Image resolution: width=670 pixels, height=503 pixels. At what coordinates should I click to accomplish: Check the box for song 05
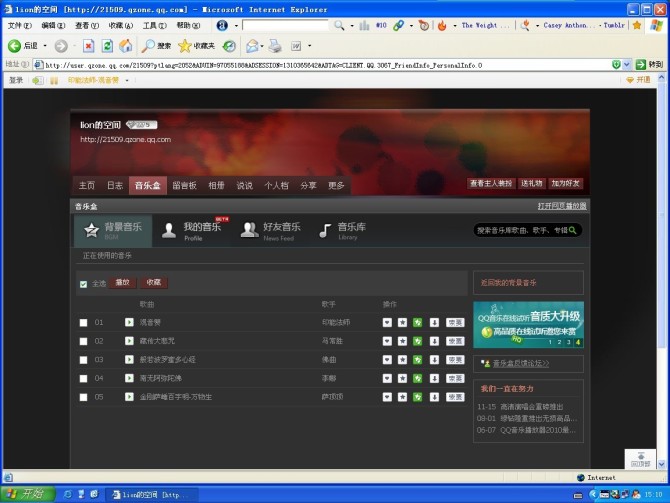83,397
